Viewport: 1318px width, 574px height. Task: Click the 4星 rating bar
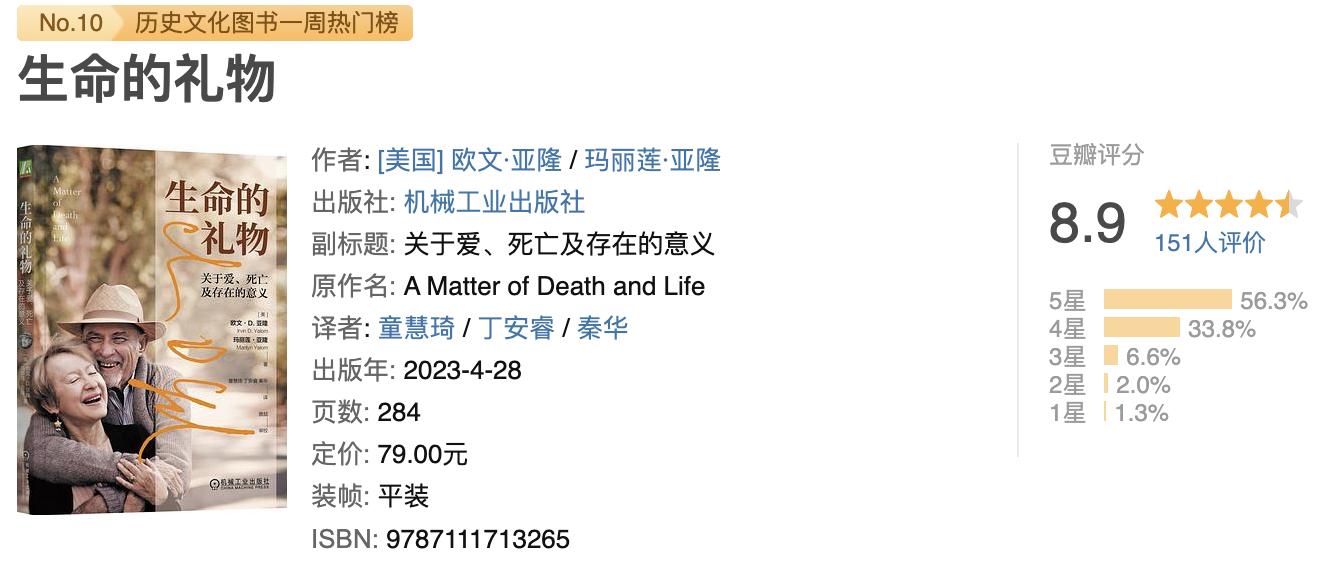click(1141, 328)
